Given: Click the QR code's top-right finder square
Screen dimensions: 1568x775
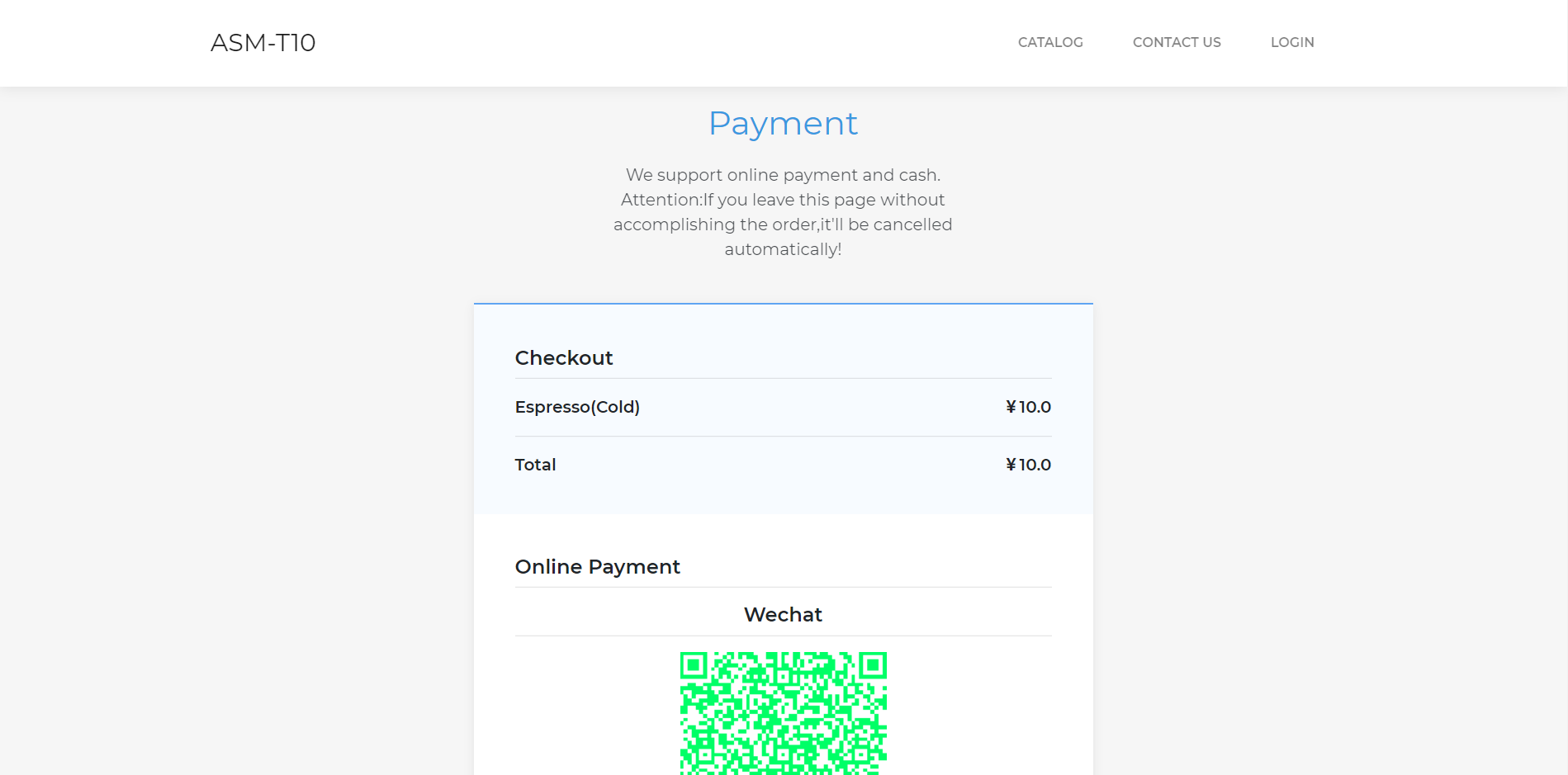Looking at the screenshot, I should coord(872,665).
